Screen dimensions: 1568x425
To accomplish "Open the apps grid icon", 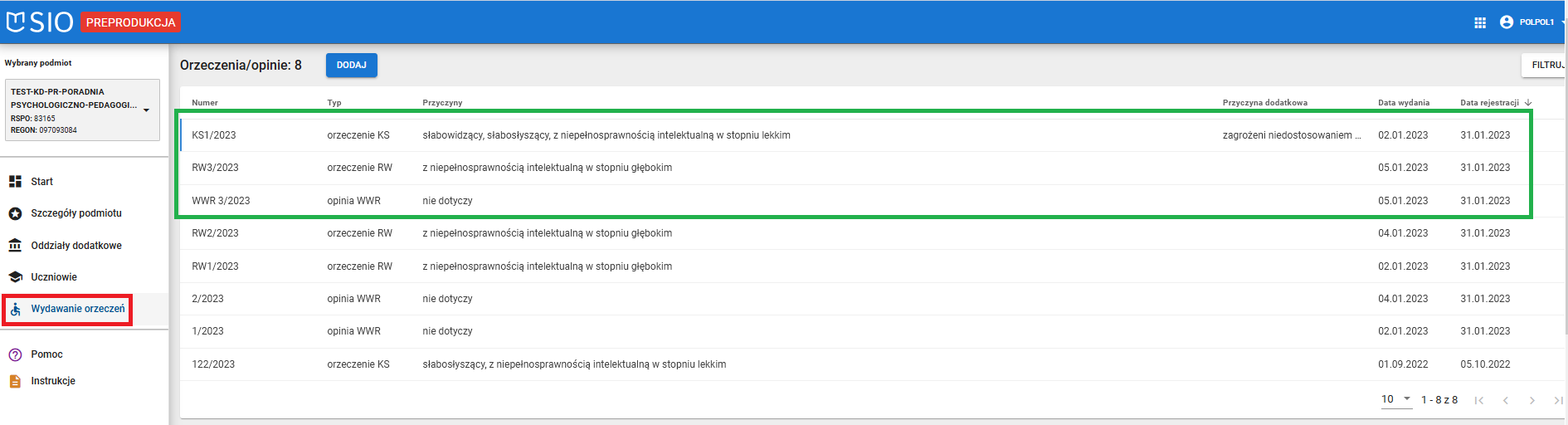I will tap(1480, 22).
